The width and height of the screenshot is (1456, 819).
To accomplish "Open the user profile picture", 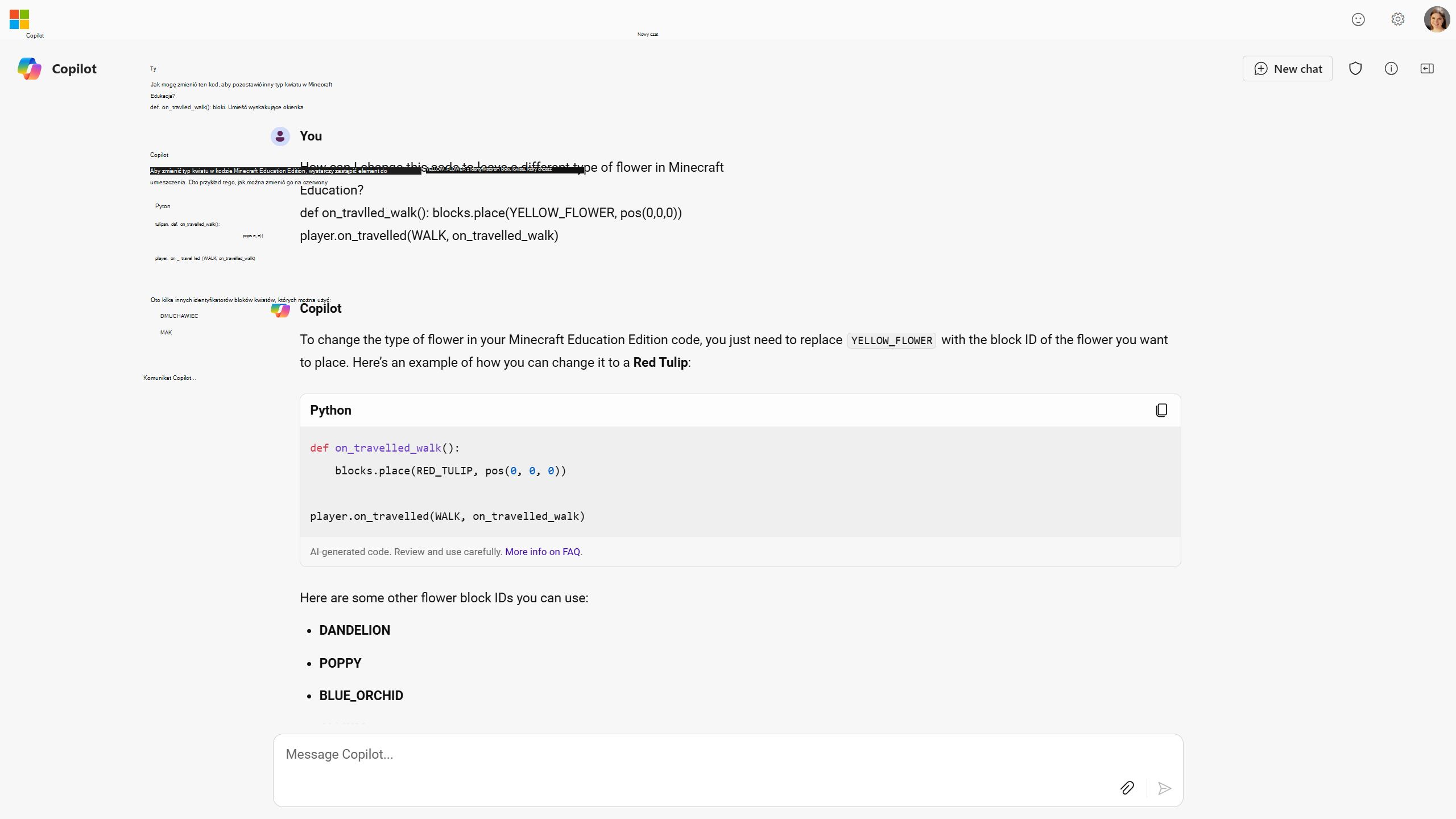I will click(x=1436, y=19).
